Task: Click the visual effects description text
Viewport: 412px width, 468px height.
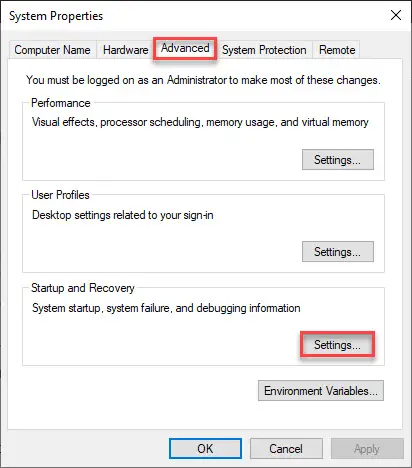Action: tap(200, 122)
